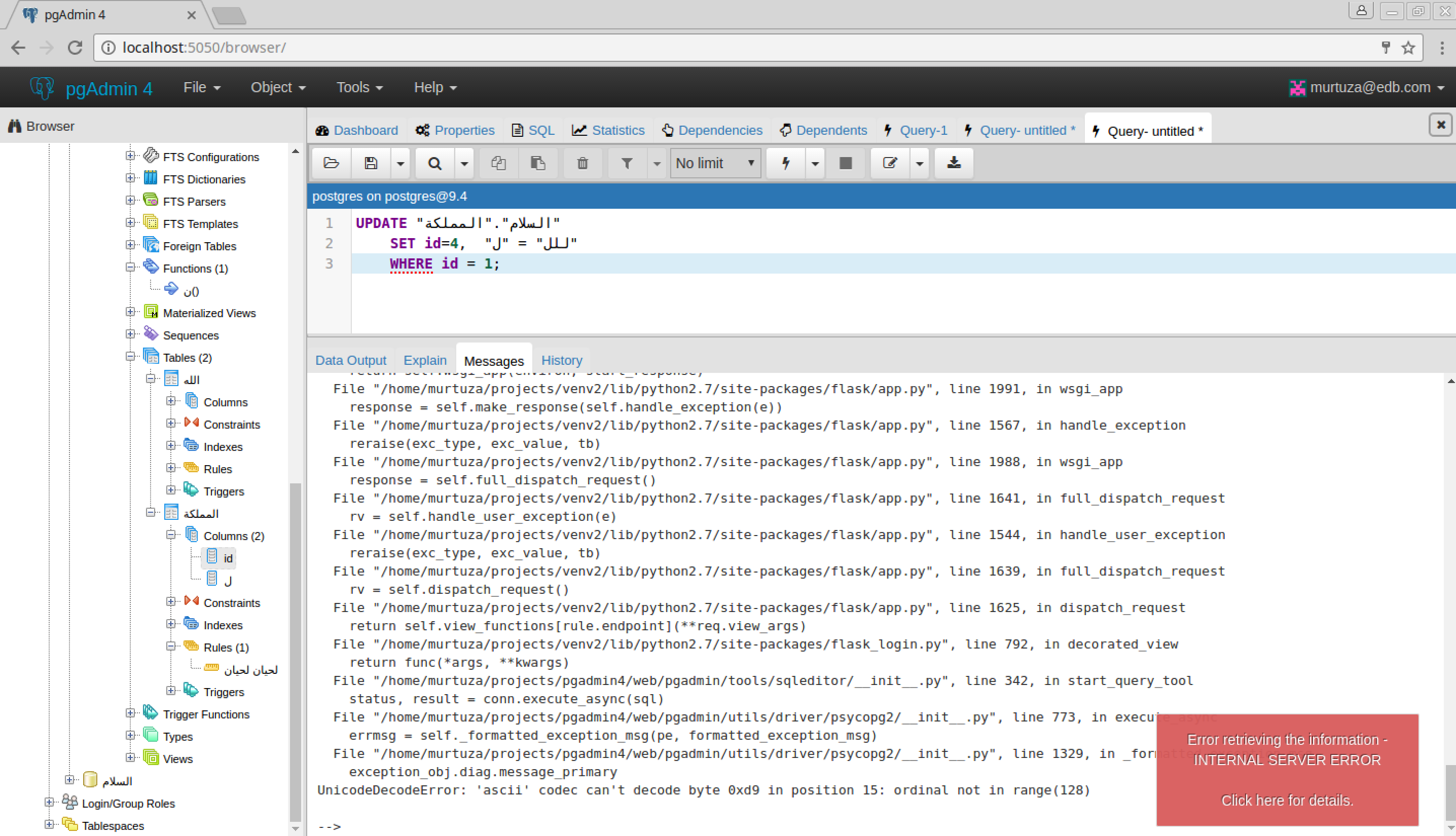Image resolution: width=1456 pixels, height=836 pixels.
Task: Open the No limit rows dropdown
Action: [715, 163]
